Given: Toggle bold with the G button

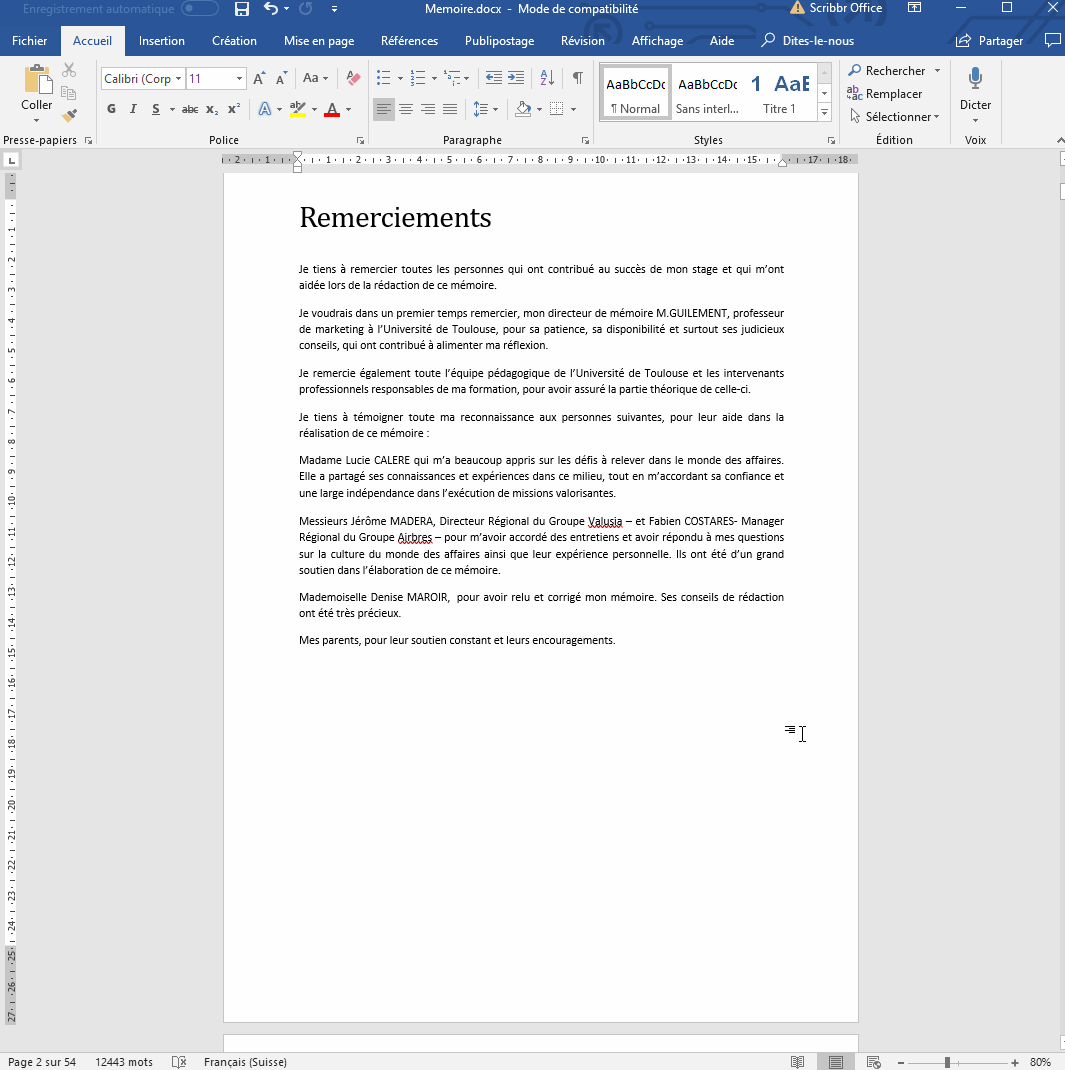Looking at the screenshot, I should 111,109.
